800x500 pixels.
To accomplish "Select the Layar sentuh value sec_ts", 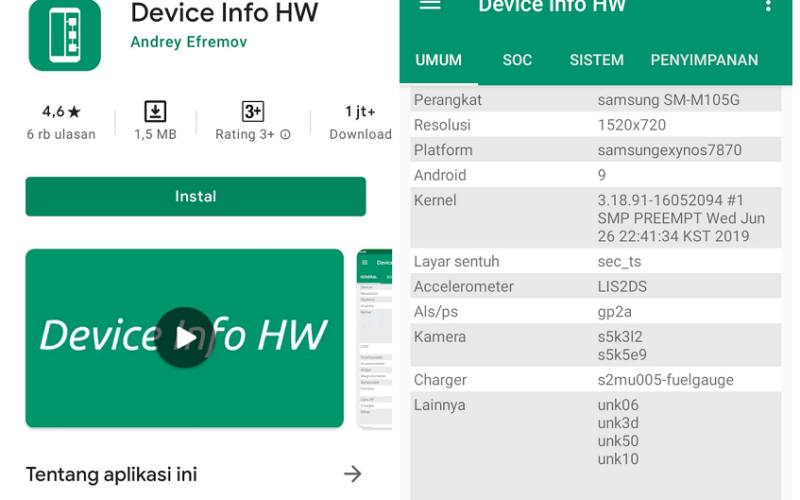I will point(619,262).
